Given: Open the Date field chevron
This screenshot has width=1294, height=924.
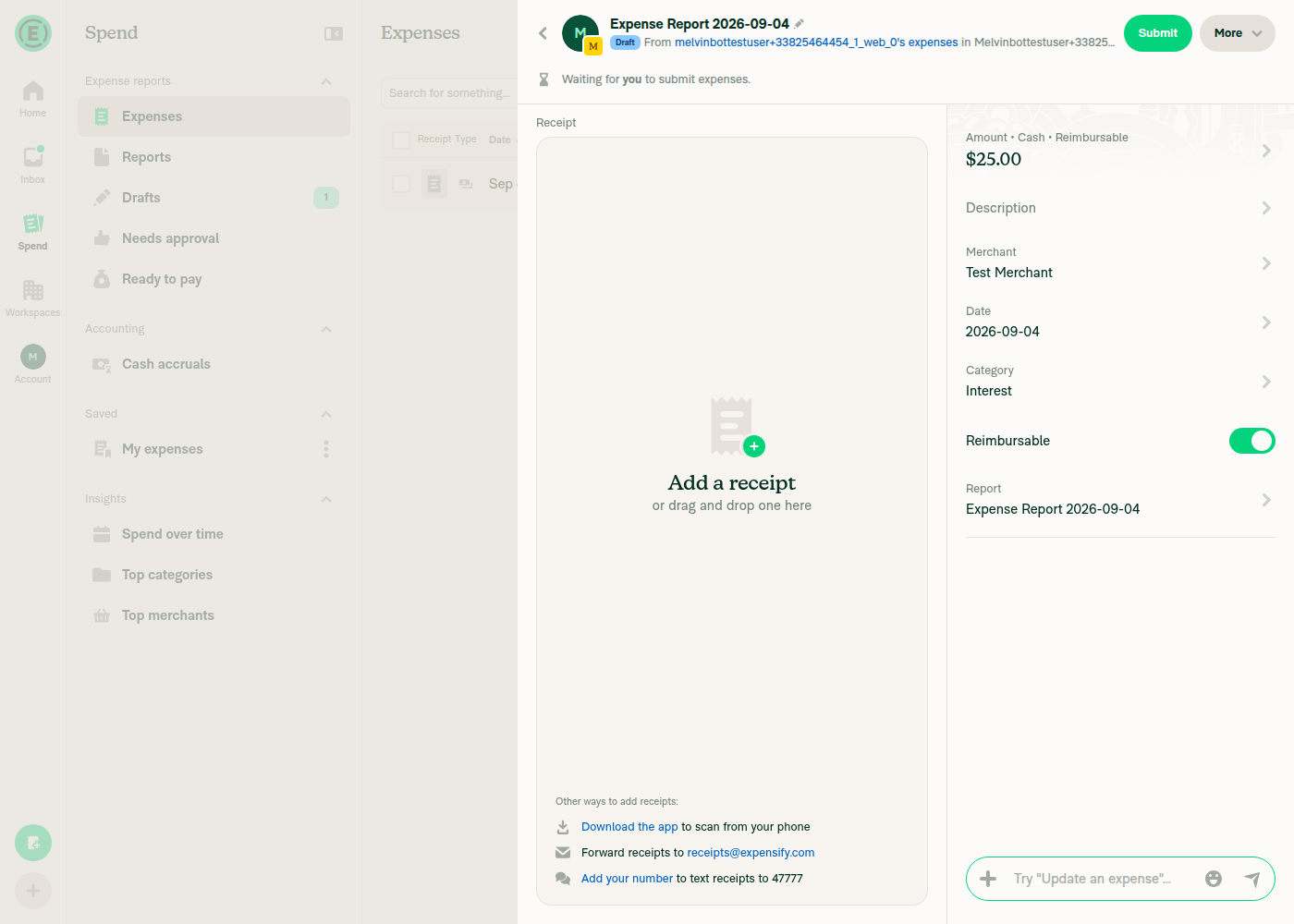Looking at the screenshot, I should point(1266,322).
